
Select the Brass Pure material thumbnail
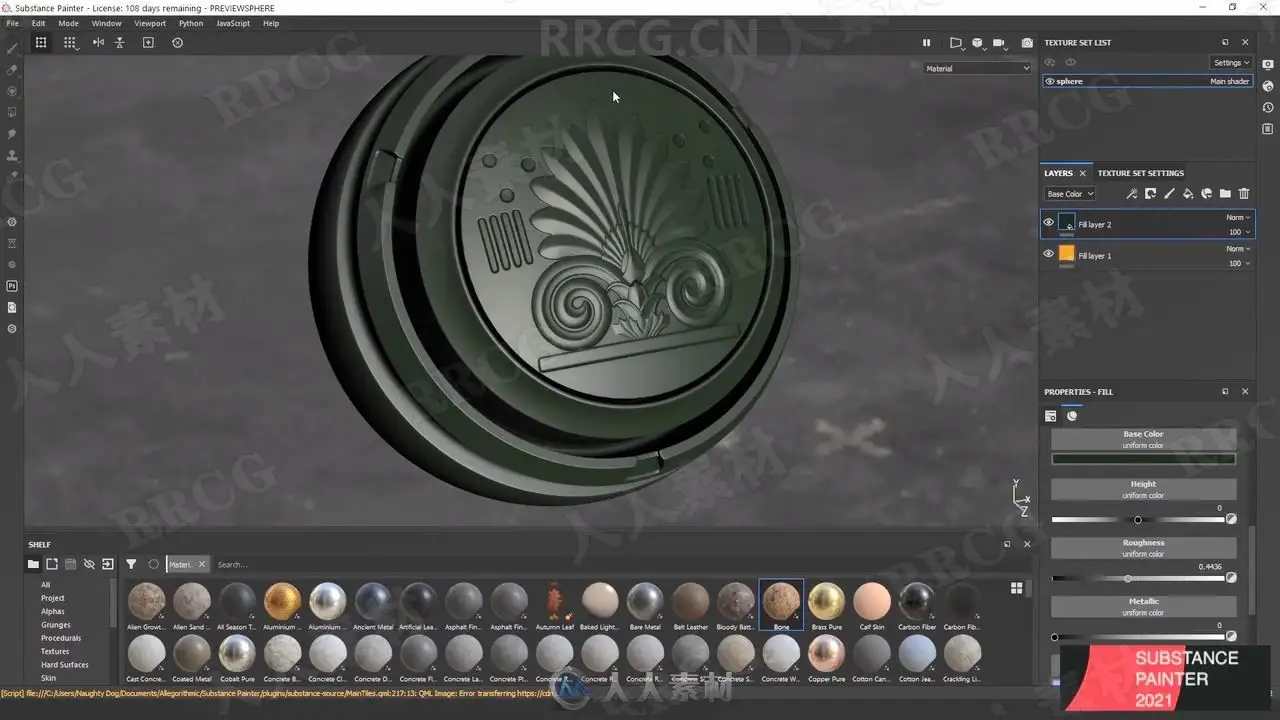[x=826, y=606]
